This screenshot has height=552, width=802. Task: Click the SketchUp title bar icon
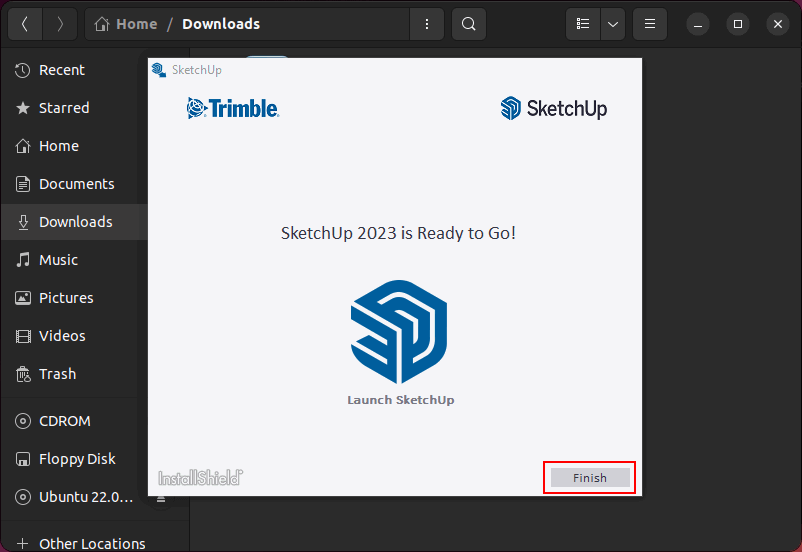(159, 70)
